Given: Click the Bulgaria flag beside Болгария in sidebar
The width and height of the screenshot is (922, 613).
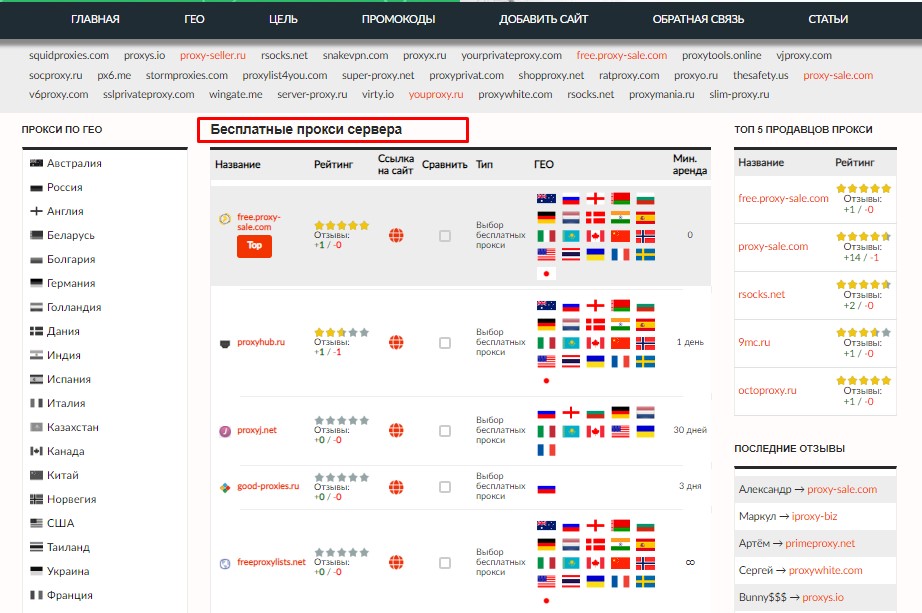Looking at the screenshot, I should [36, 259].
